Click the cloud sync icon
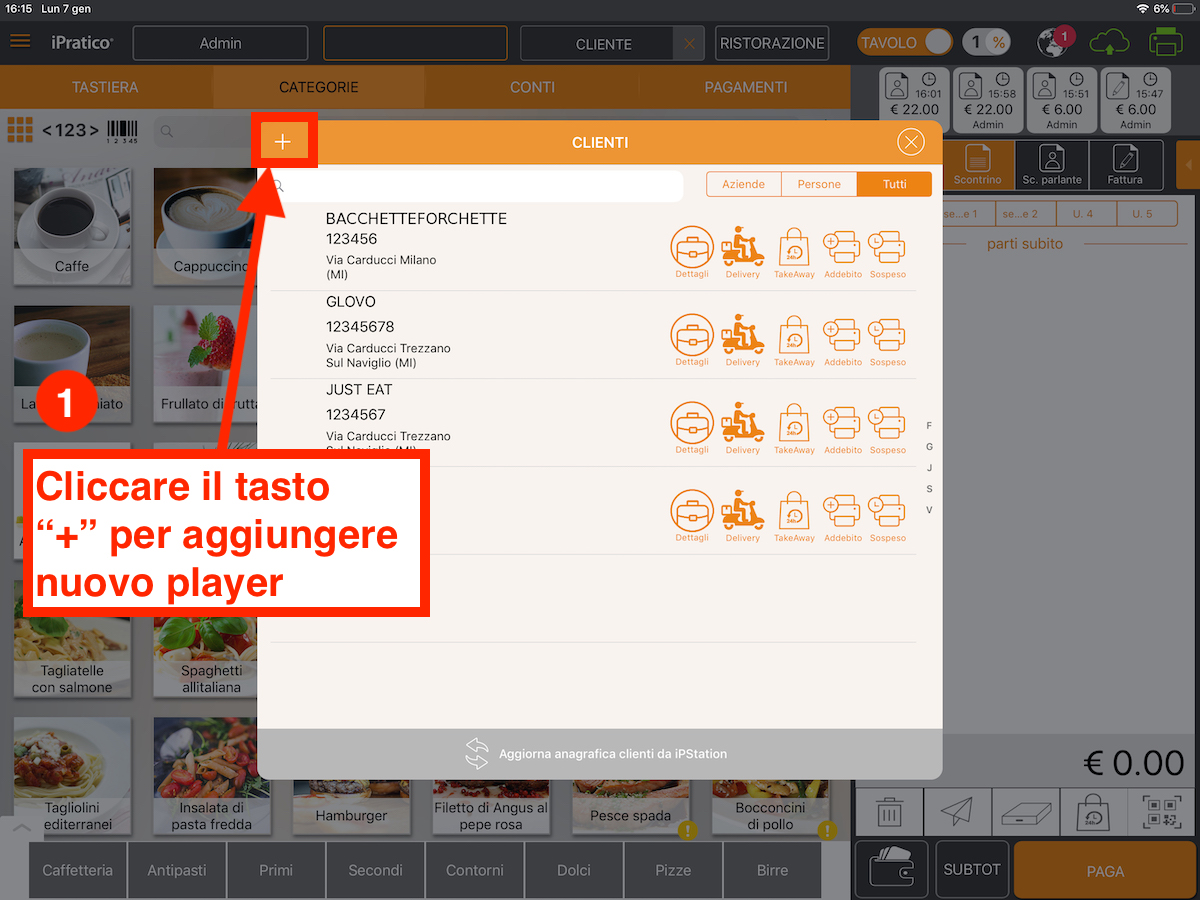This screenshot has width=1200, height=900. (1109, 43)
